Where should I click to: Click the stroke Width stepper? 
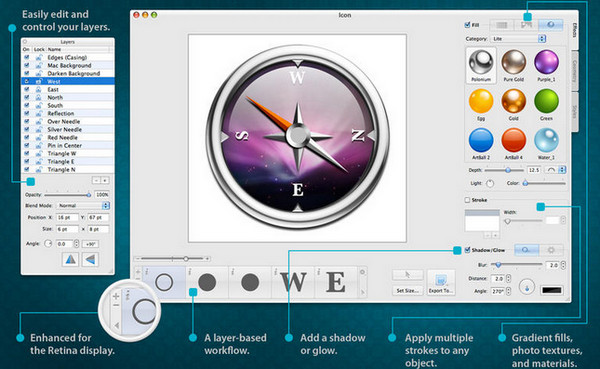(563, 220)
